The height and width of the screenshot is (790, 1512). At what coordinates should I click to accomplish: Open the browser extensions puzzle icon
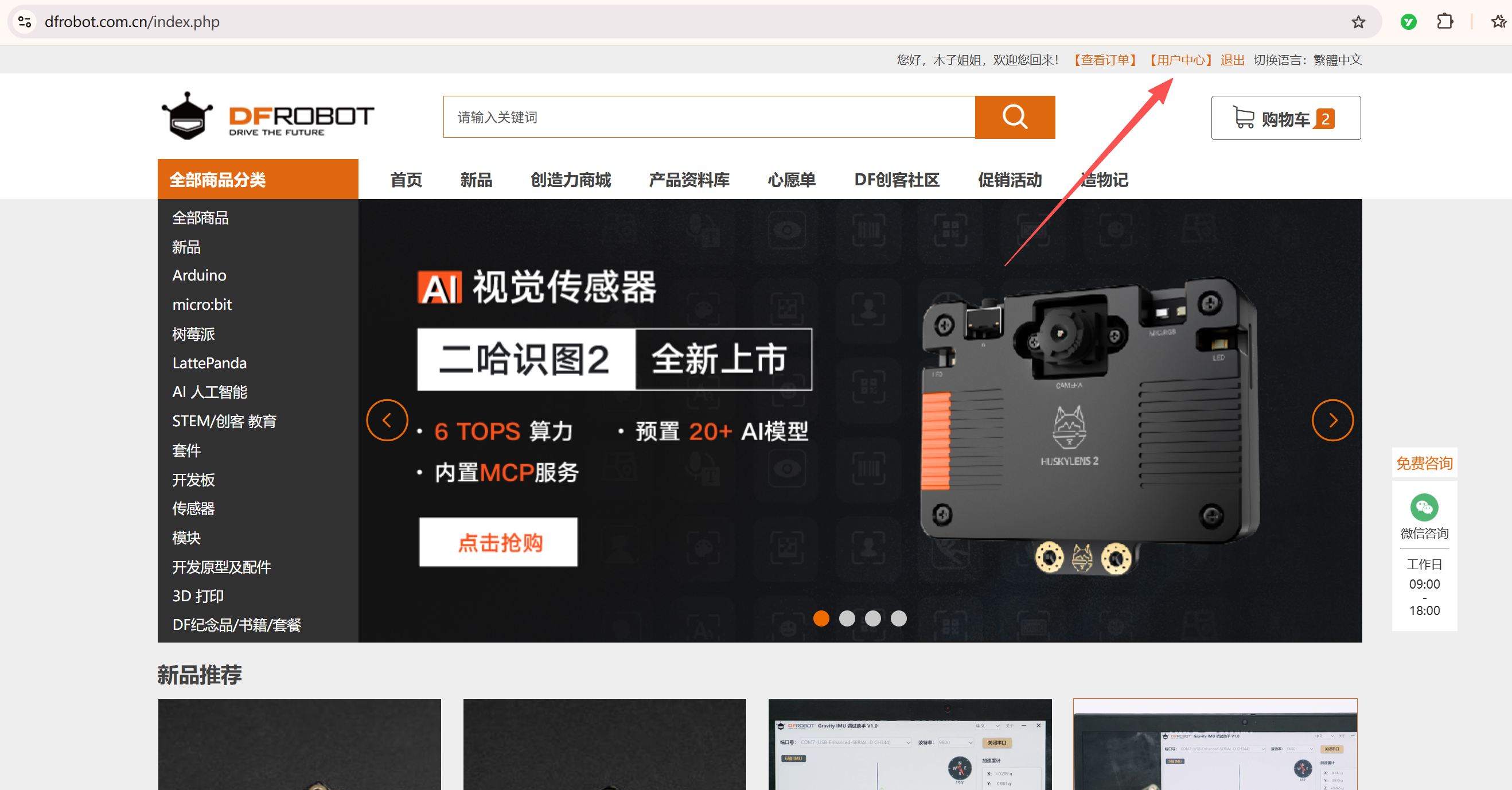coord(1444,22)
